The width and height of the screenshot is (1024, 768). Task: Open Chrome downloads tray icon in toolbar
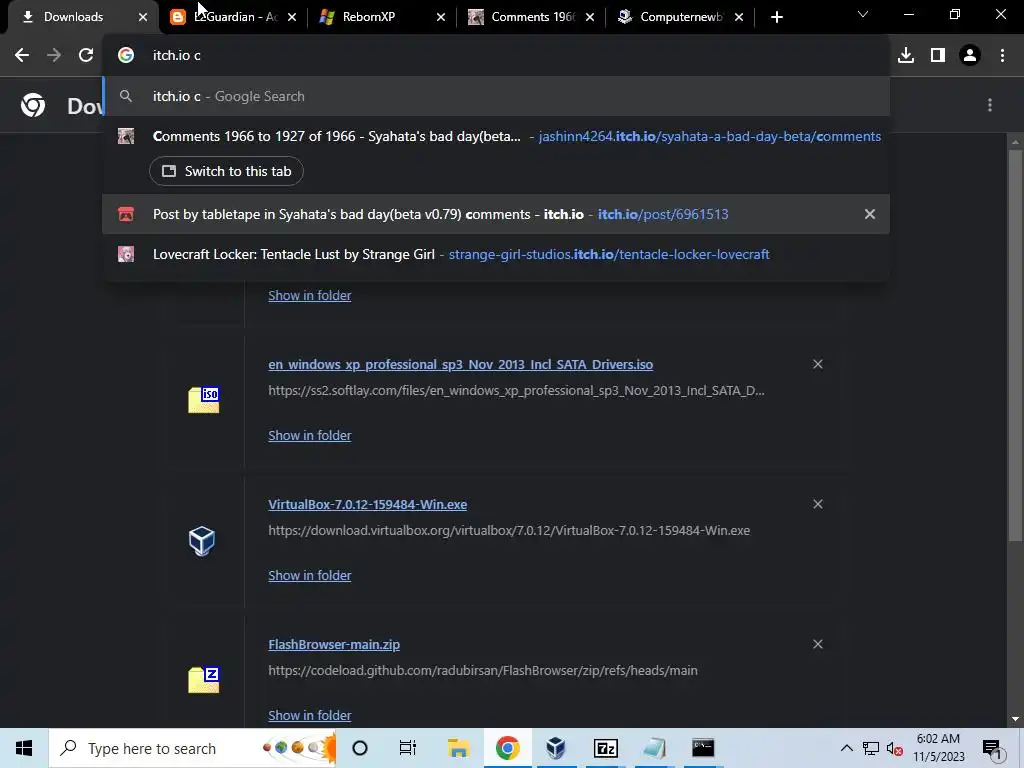(x=906, y=56)
